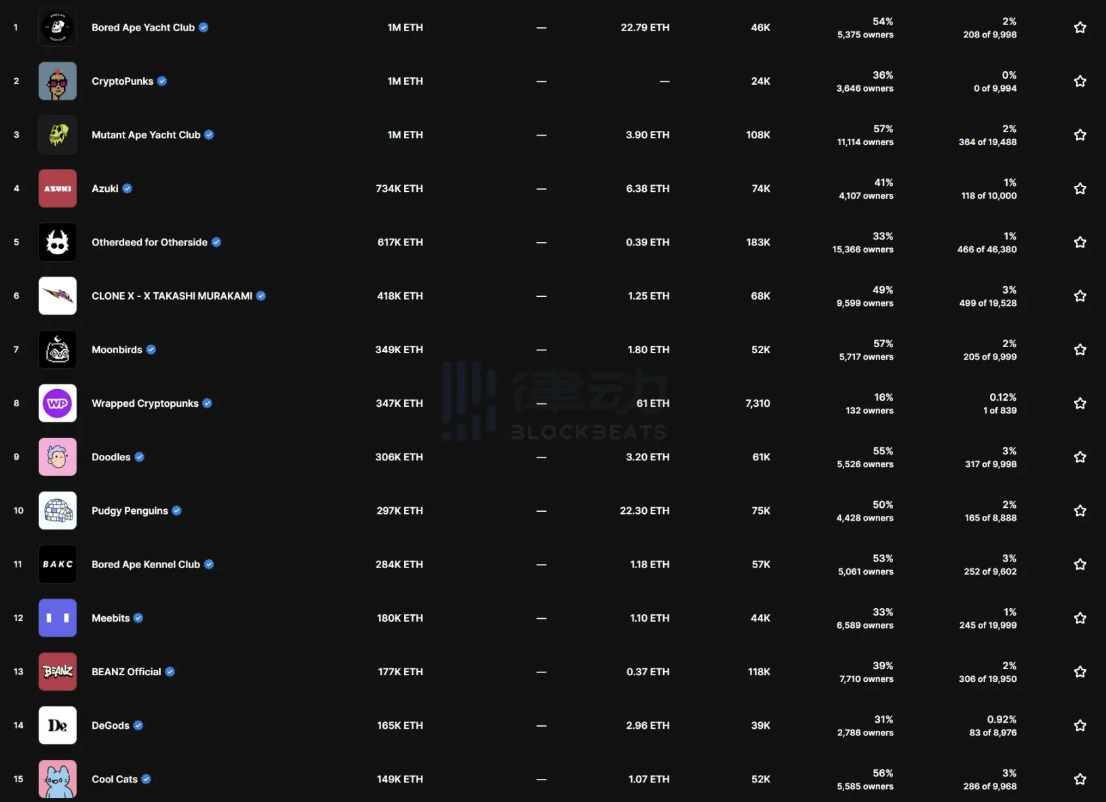Click the star icon for Pudgy Penguins
1106x802 pixels.
(1080, 510)
